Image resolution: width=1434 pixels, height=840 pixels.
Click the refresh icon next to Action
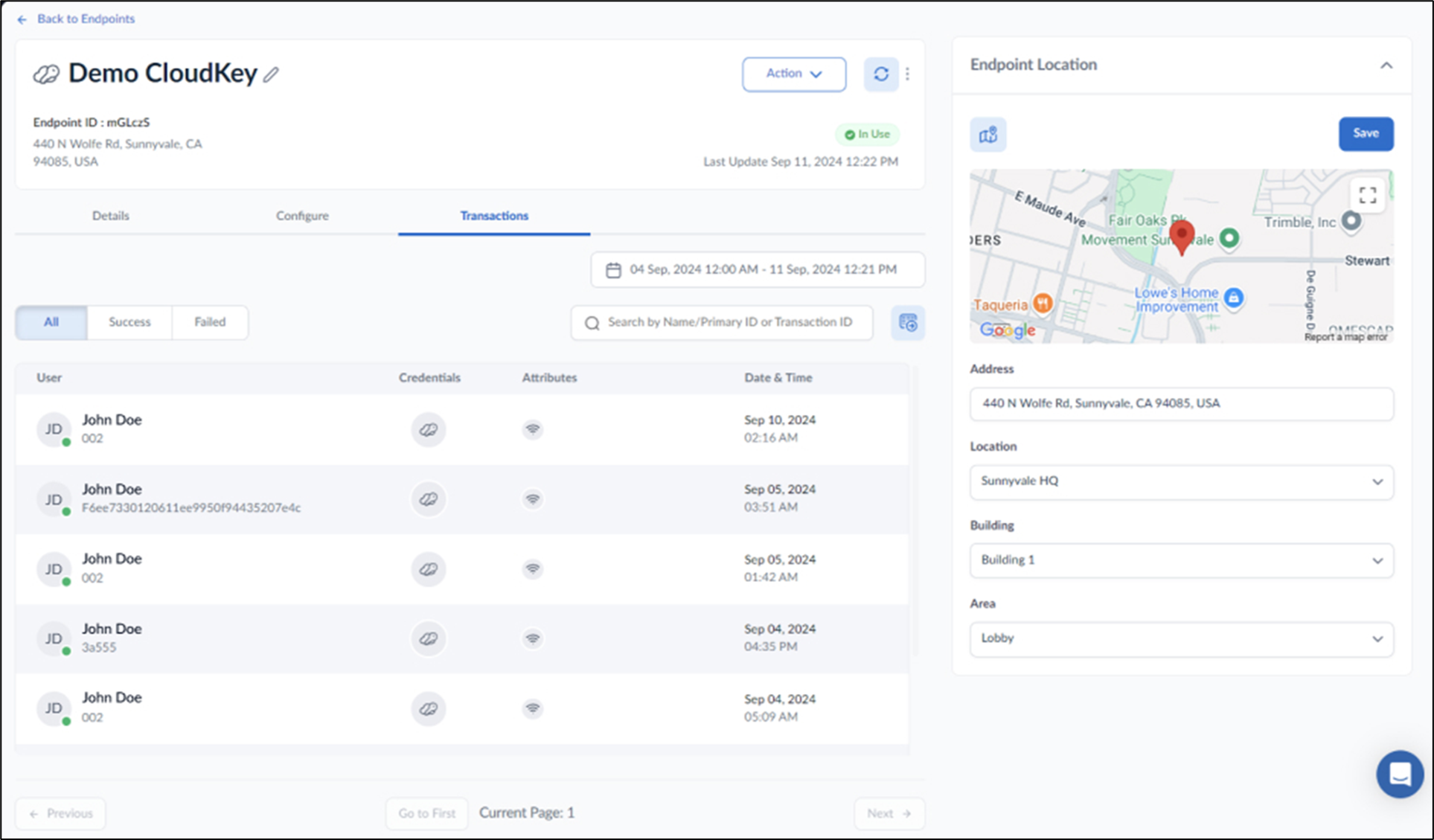[881, 74]
